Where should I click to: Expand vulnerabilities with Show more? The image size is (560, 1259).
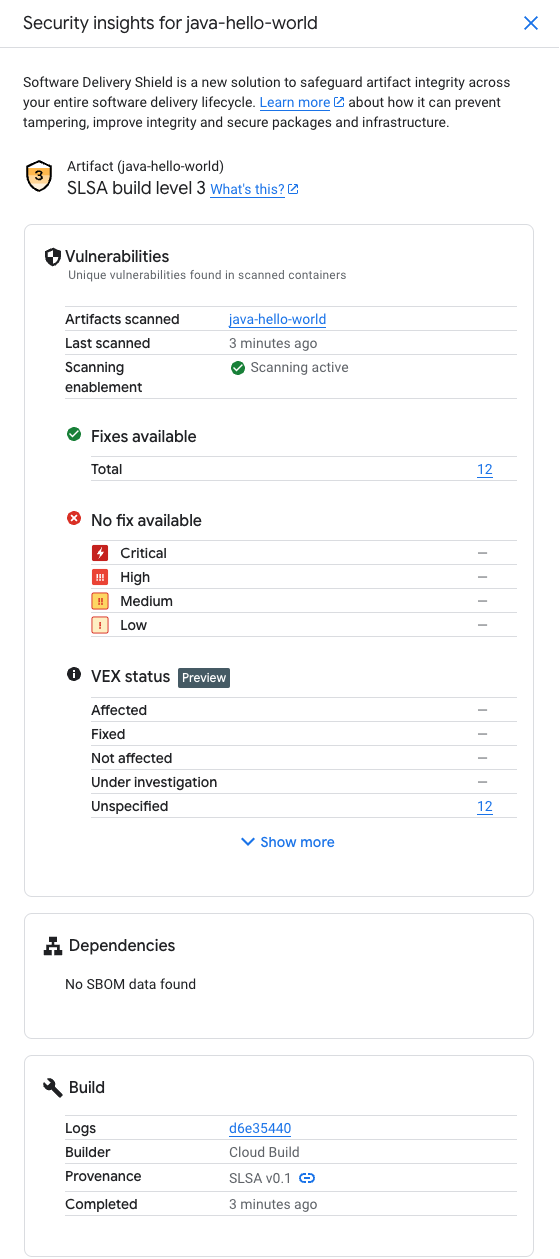[x=288, y=842]
